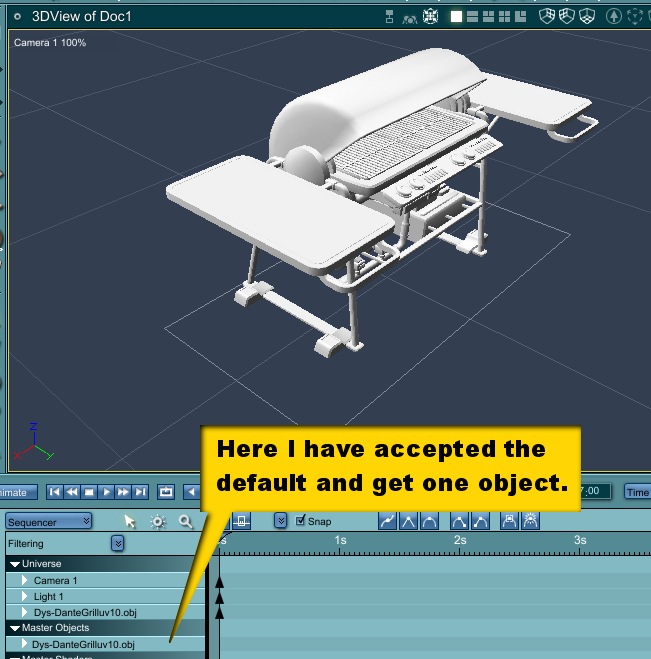Click the sun-shaped icon in sequencer toolbar

tap(157, 521)
